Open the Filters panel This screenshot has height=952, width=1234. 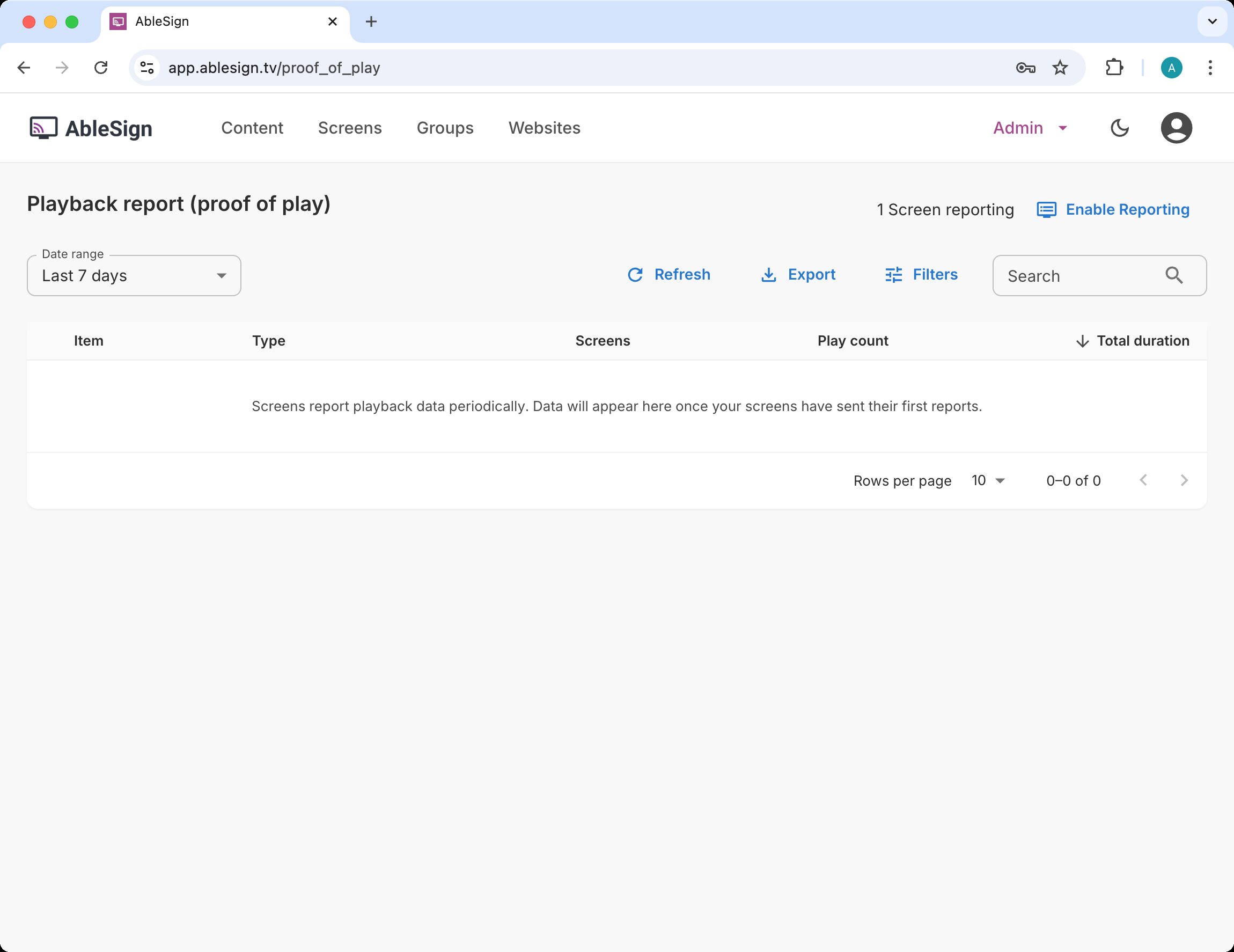(921, 275)
